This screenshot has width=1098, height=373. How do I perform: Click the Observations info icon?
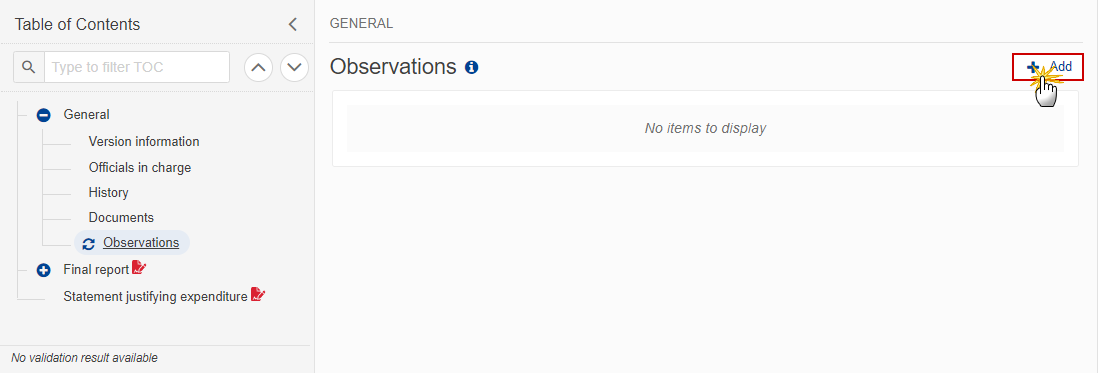[x=471, y=67]
